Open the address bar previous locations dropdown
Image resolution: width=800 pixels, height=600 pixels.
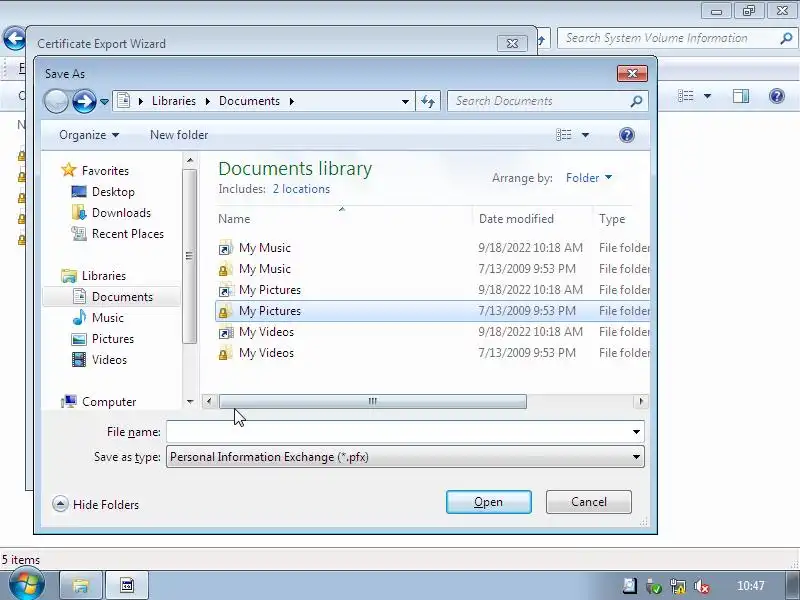[405, 101]
